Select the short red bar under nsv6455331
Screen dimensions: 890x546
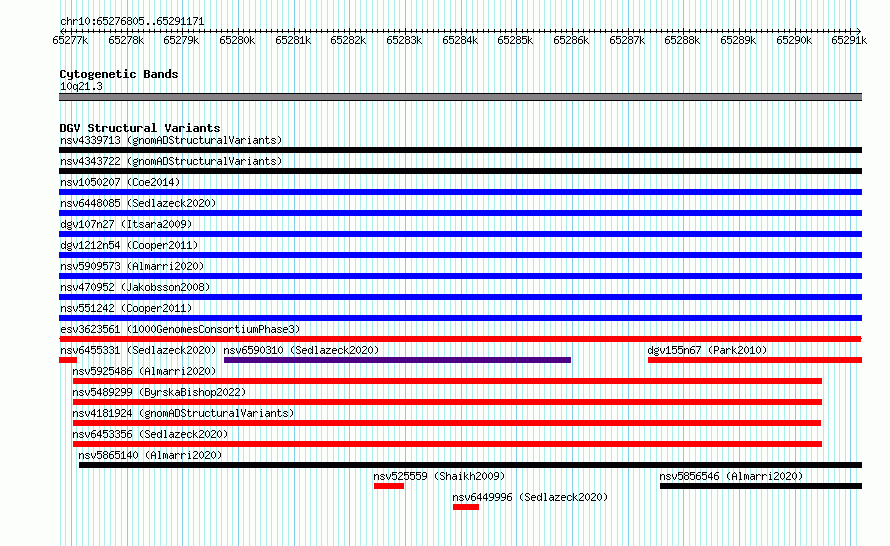point(68,360)
